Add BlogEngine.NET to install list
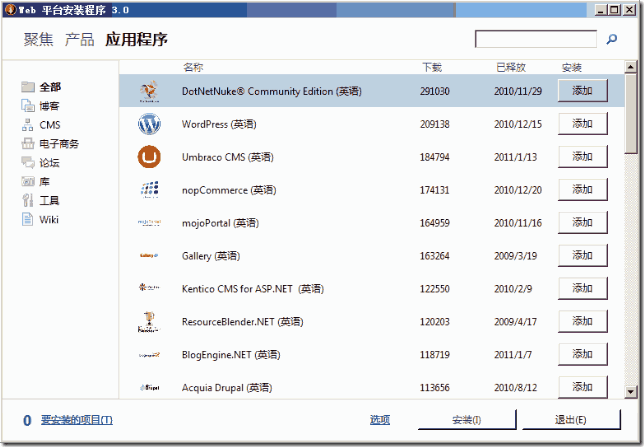The image size is (644, 447). [x=582, y=354]
